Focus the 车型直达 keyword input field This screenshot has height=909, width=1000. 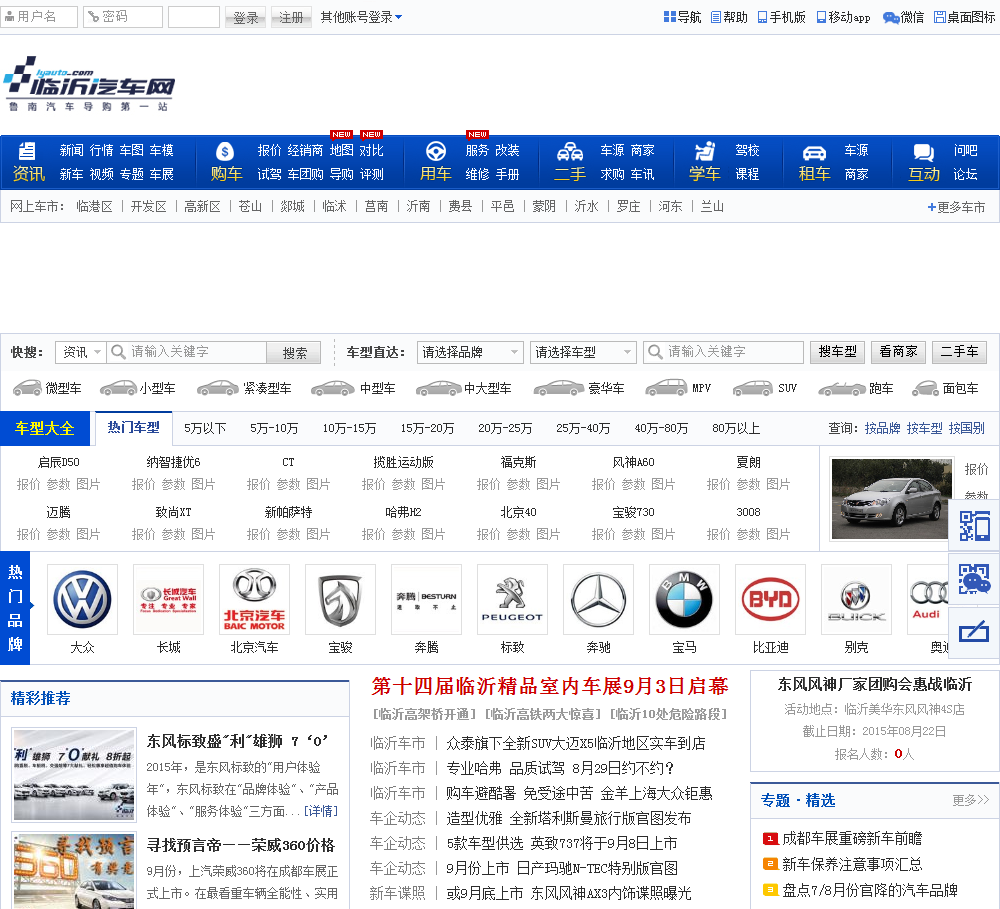(x=723, y=352)
